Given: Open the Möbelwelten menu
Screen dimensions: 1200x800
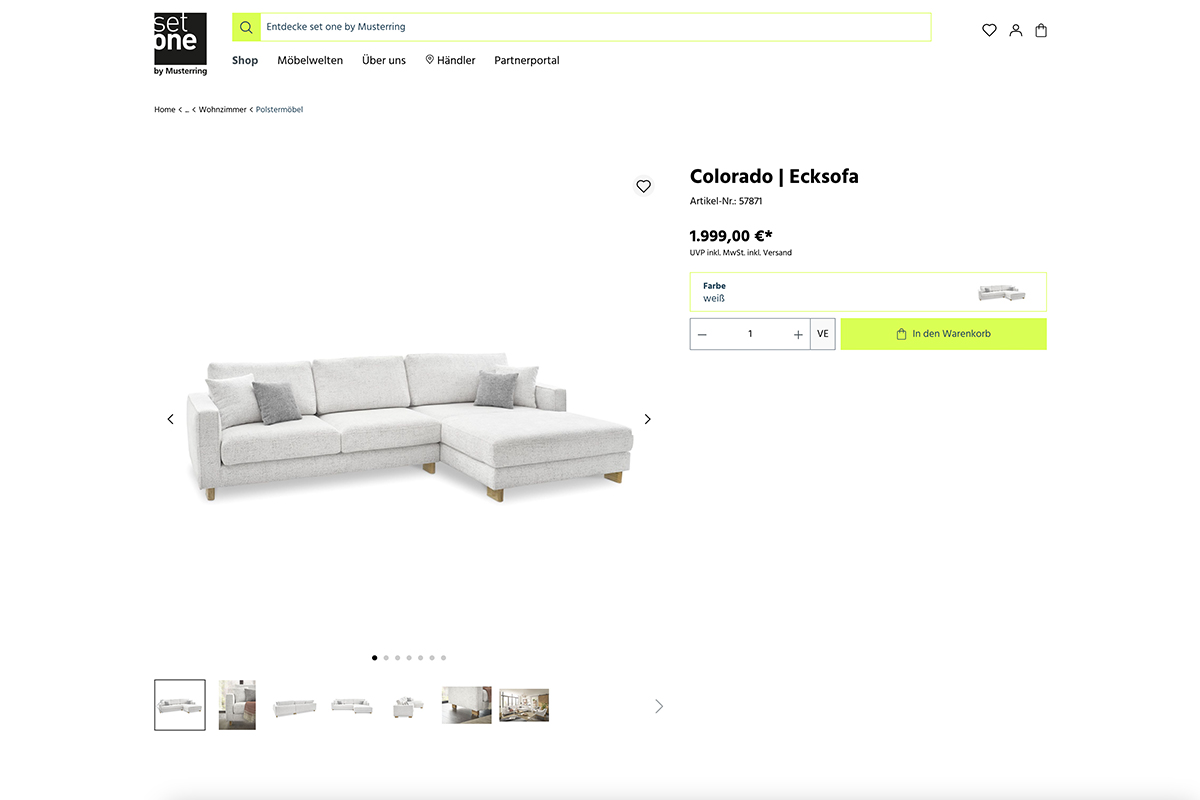Looking at the screenshot, I should point(310,60).
